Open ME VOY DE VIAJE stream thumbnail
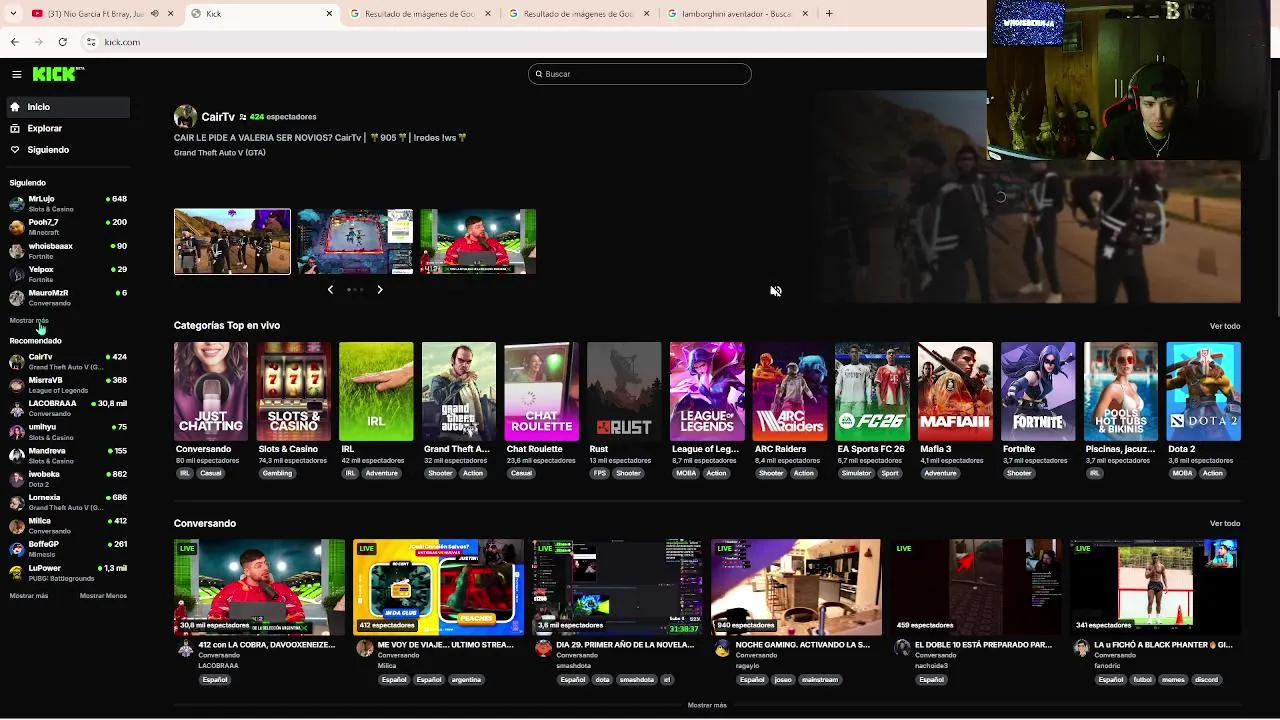The image size is (1280, 720). tap(438, 587)
